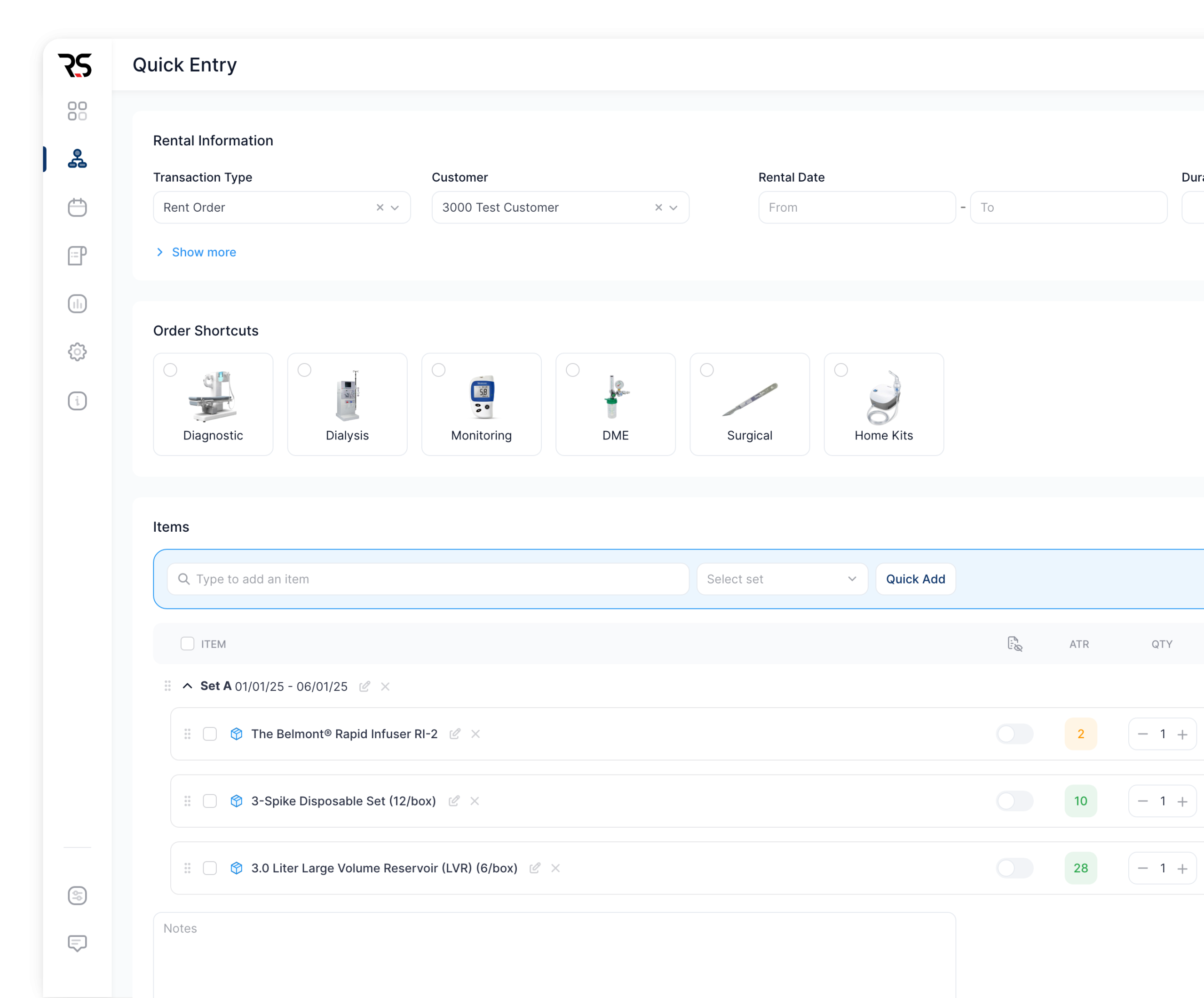Increase quantity of Belmont Rapid Infuser
1204x998 pixels.
click(x=1182, y=735)
